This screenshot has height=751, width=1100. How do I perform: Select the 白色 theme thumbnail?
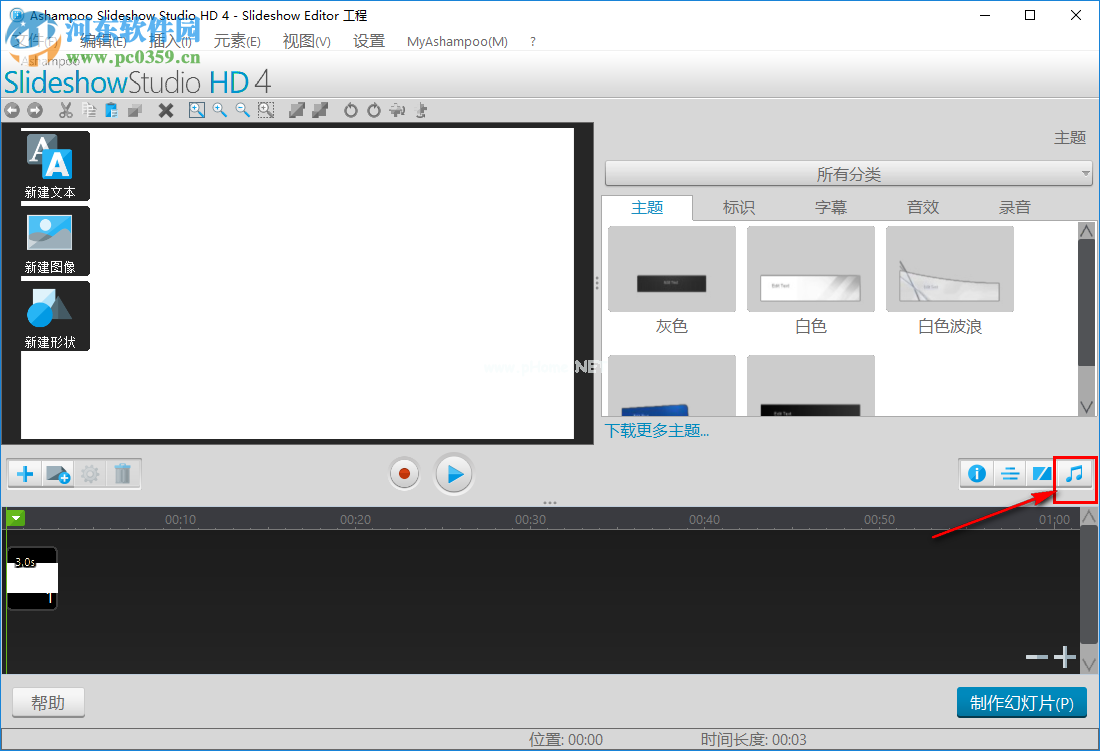click(x=810, y=268)
